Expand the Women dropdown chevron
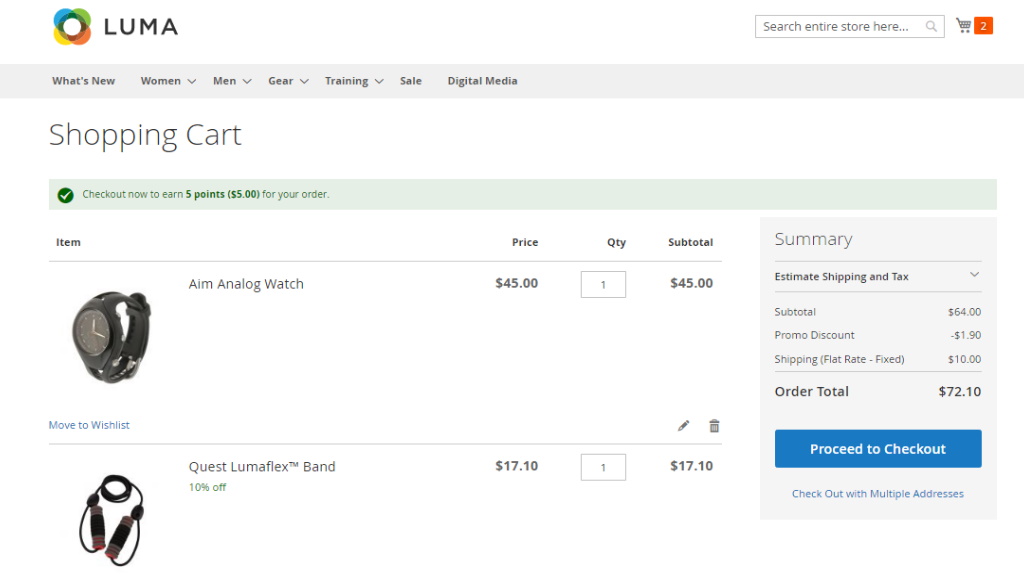1024x576 pixels. click(x=191, y=82)
